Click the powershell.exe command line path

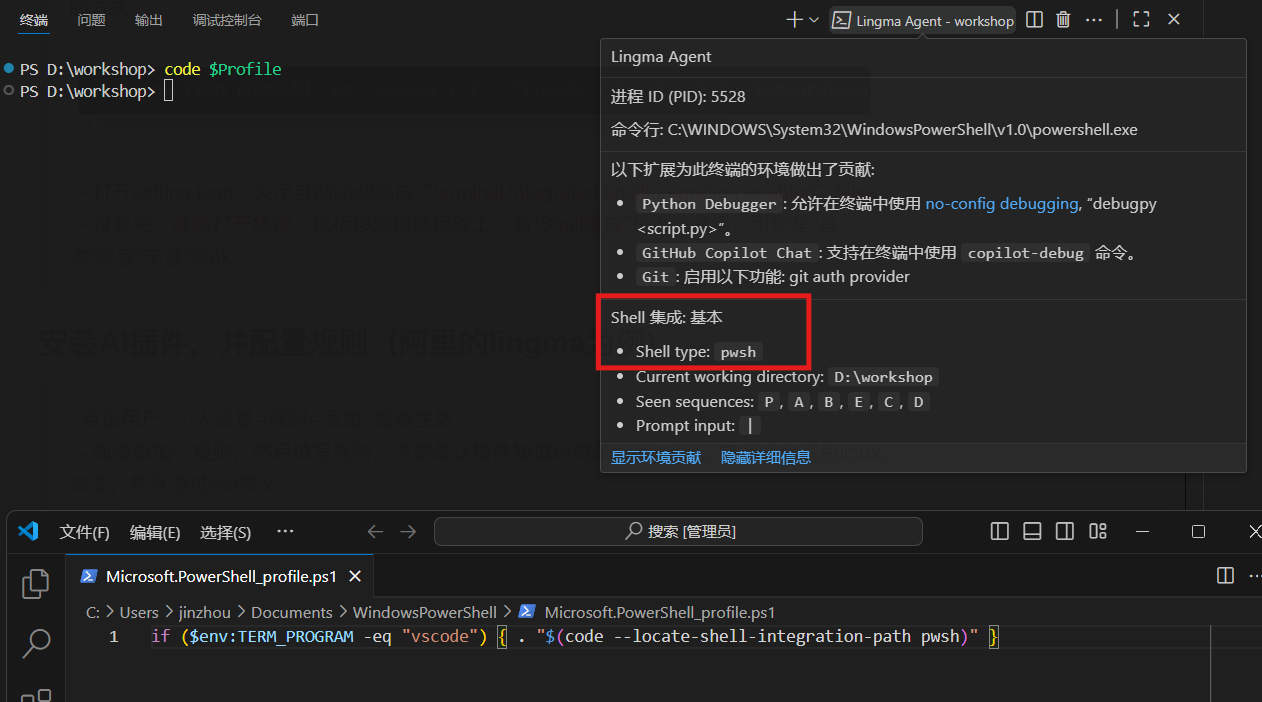click(903, 129)
